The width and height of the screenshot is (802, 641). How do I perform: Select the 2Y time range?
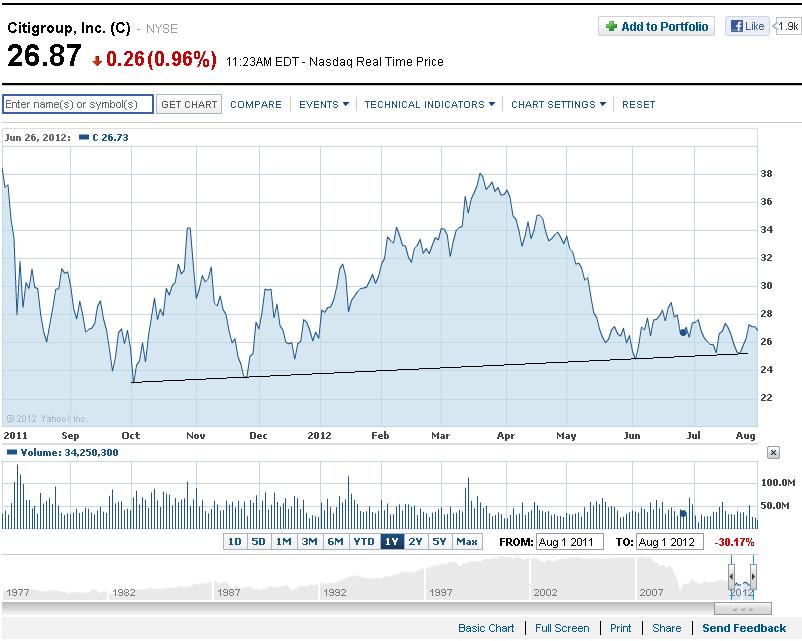coord(415,541)
